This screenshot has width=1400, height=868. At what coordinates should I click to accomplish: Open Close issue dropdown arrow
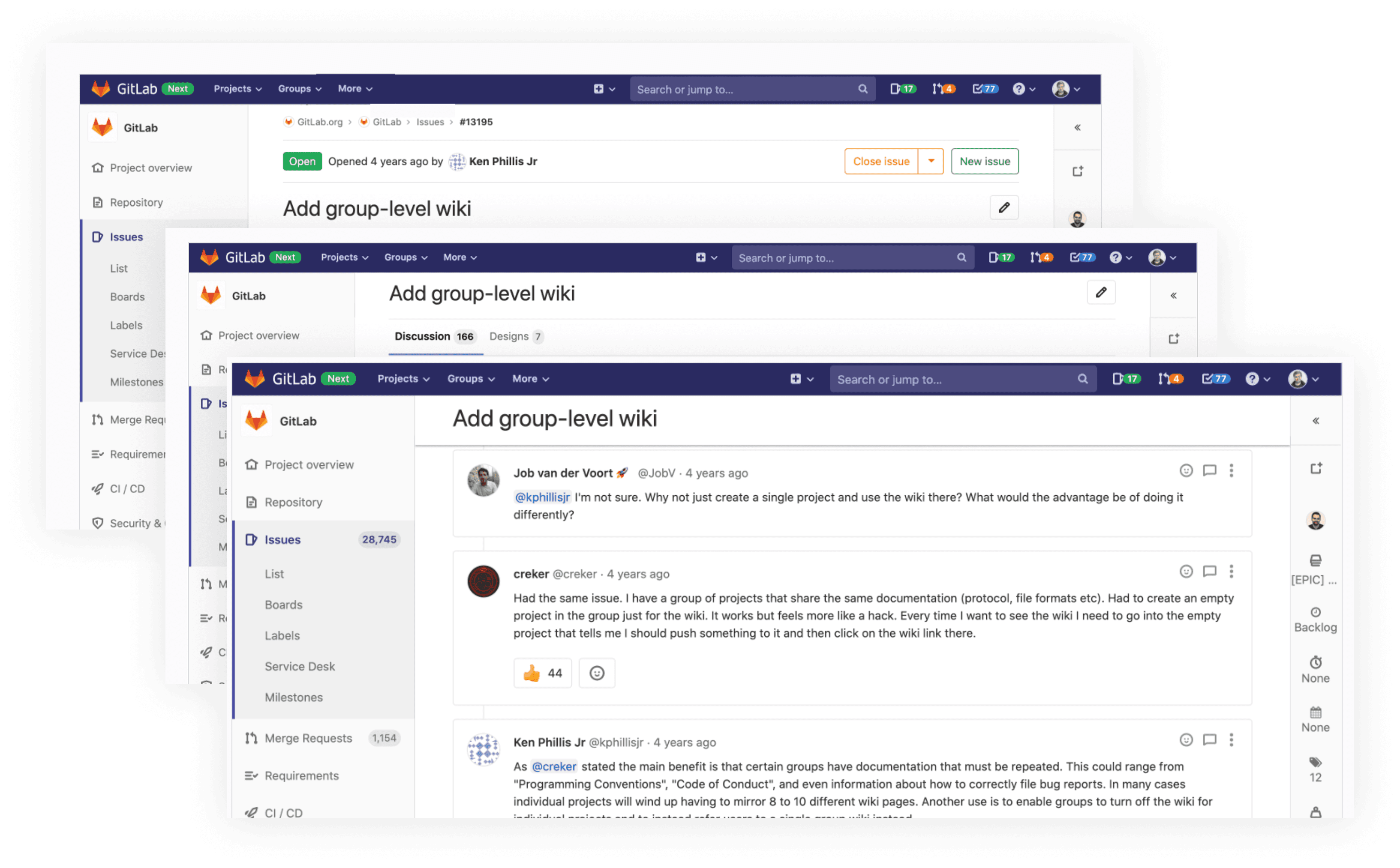click(931, 162)
